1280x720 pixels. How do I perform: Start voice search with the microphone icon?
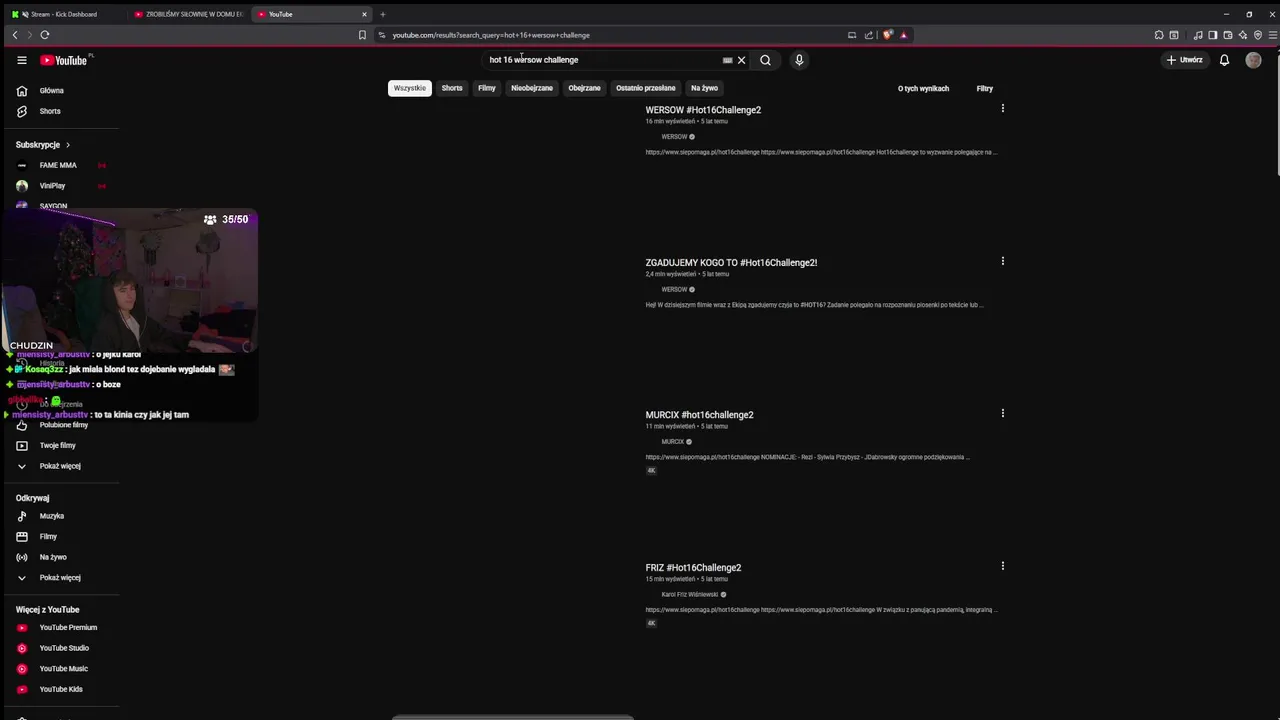[x=799, y=60]
